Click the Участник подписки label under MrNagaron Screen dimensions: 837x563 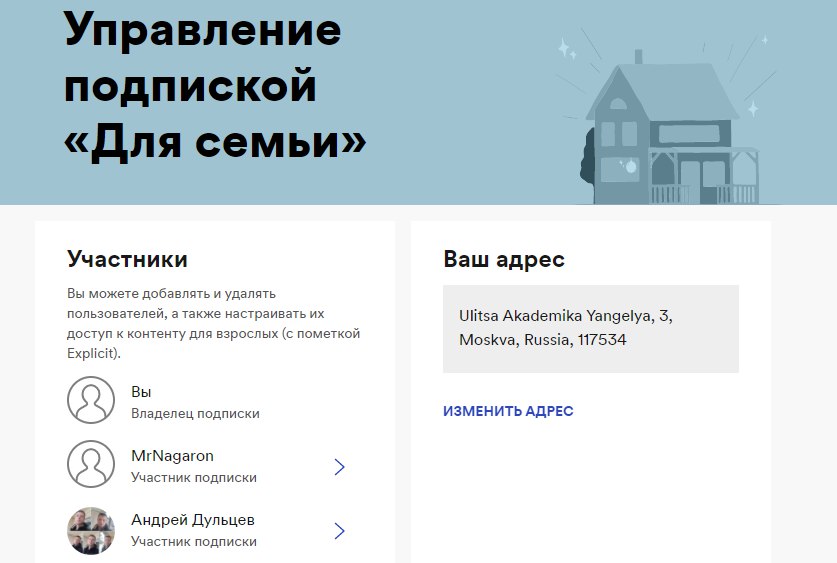194,478
